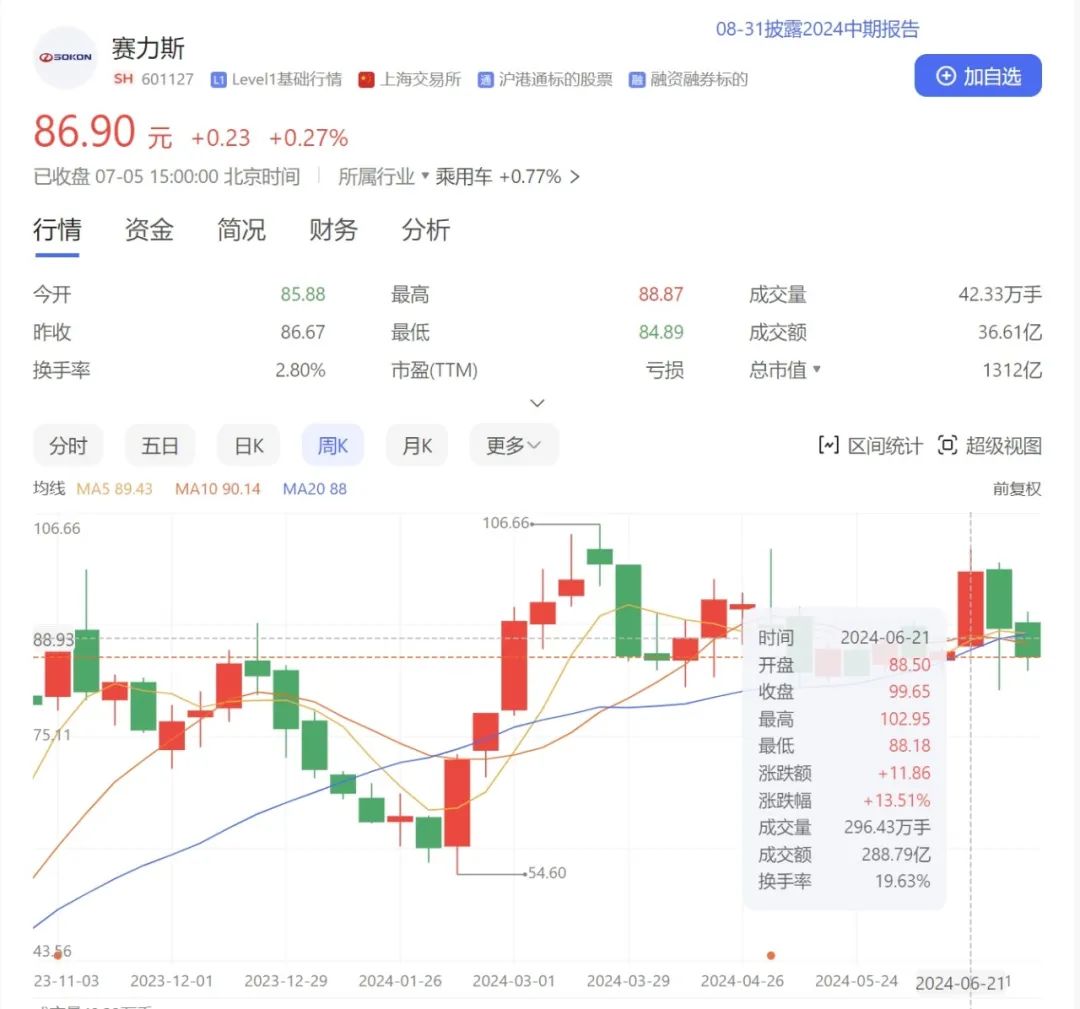Click the current price 86.90
The width and height of the screenshot is (1080, 1009).
pos(84,132)
